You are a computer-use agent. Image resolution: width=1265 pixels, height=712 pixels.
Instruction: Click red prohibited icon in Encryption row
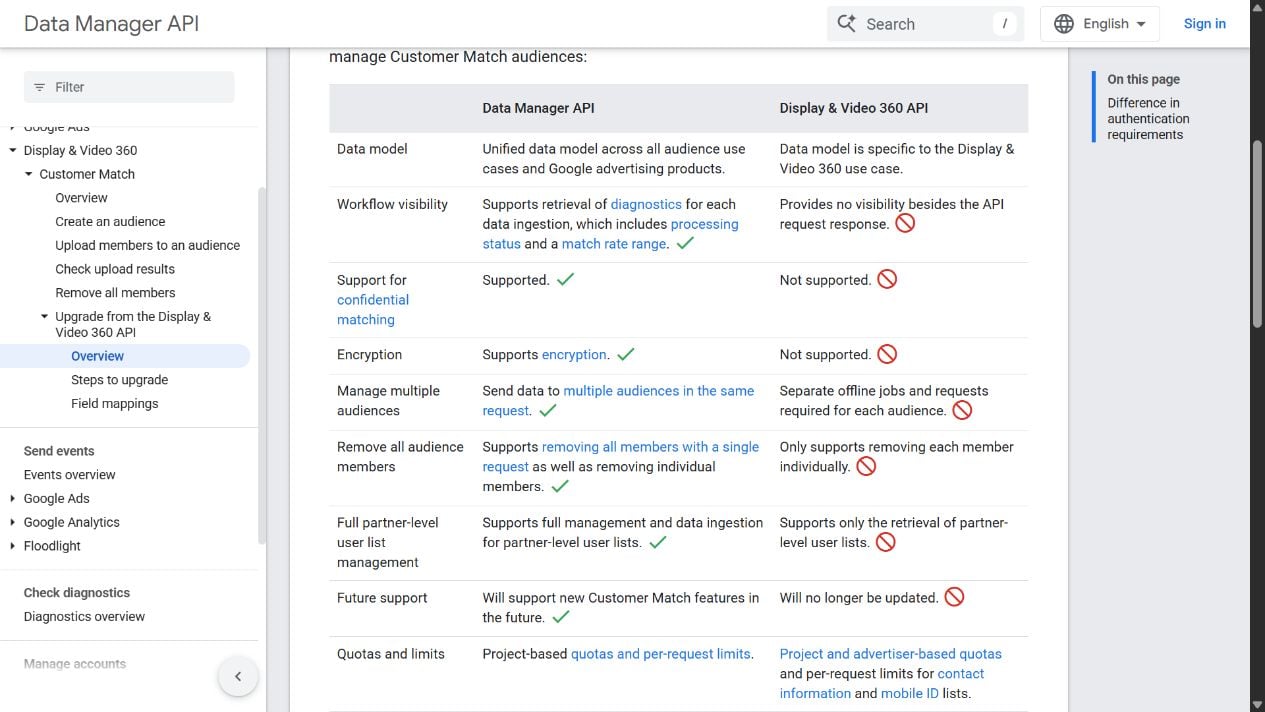pos(887,354)
